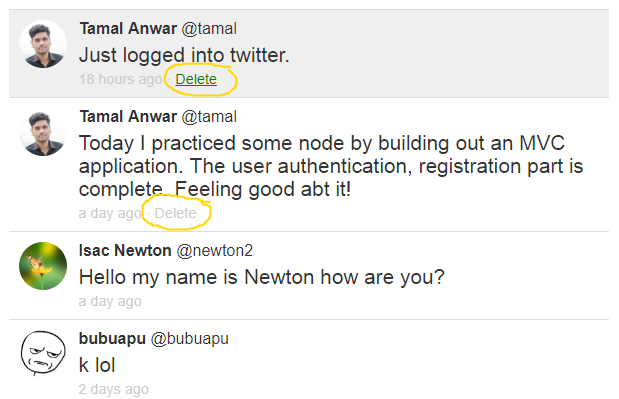Click the @tamal handle in the second tweet
Screen dimensions: 619x399
209,117
